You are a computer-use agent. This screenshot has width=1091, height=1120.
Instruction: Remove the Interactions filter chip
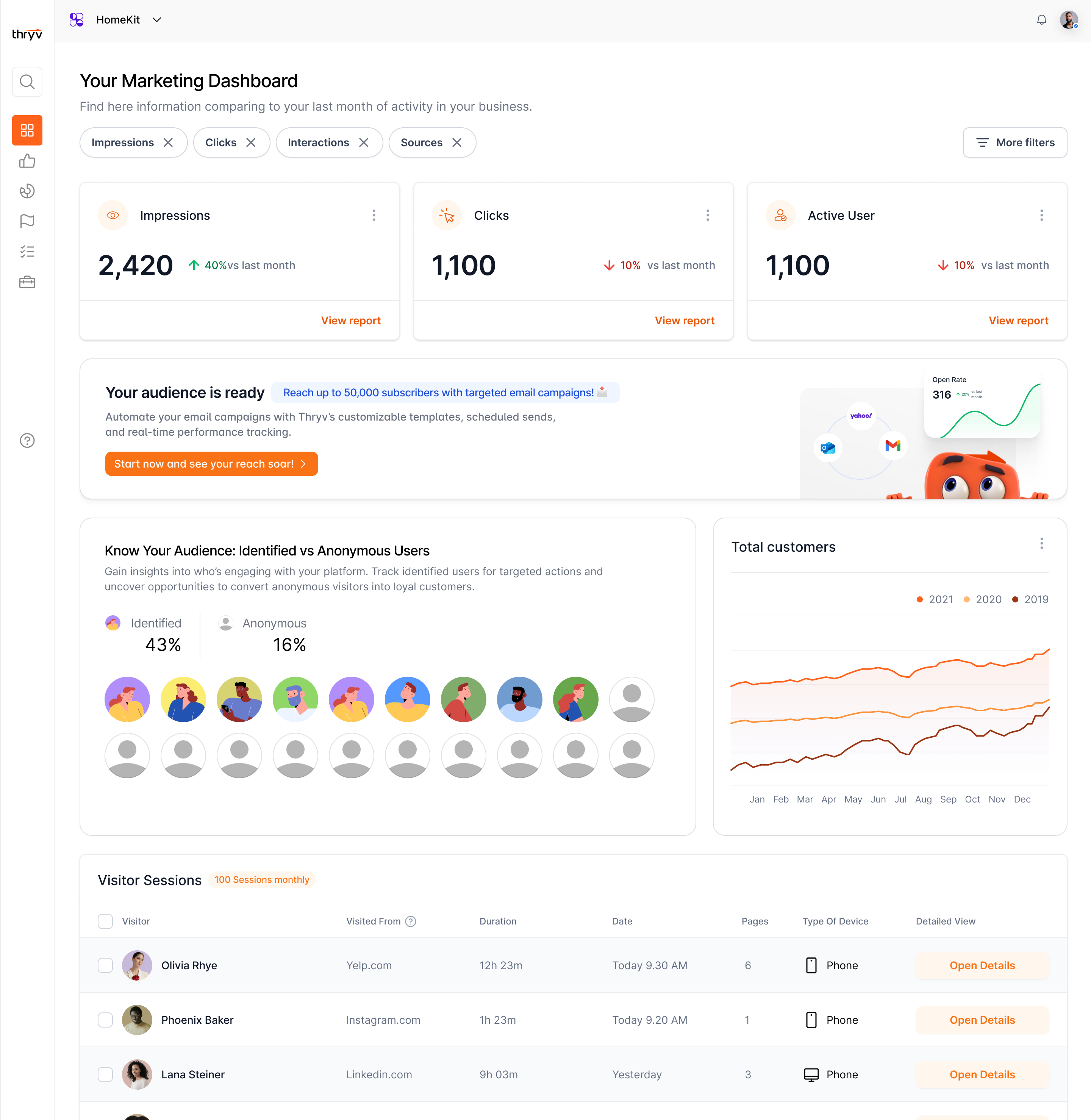pyautogui.click(x=363, y=143)
